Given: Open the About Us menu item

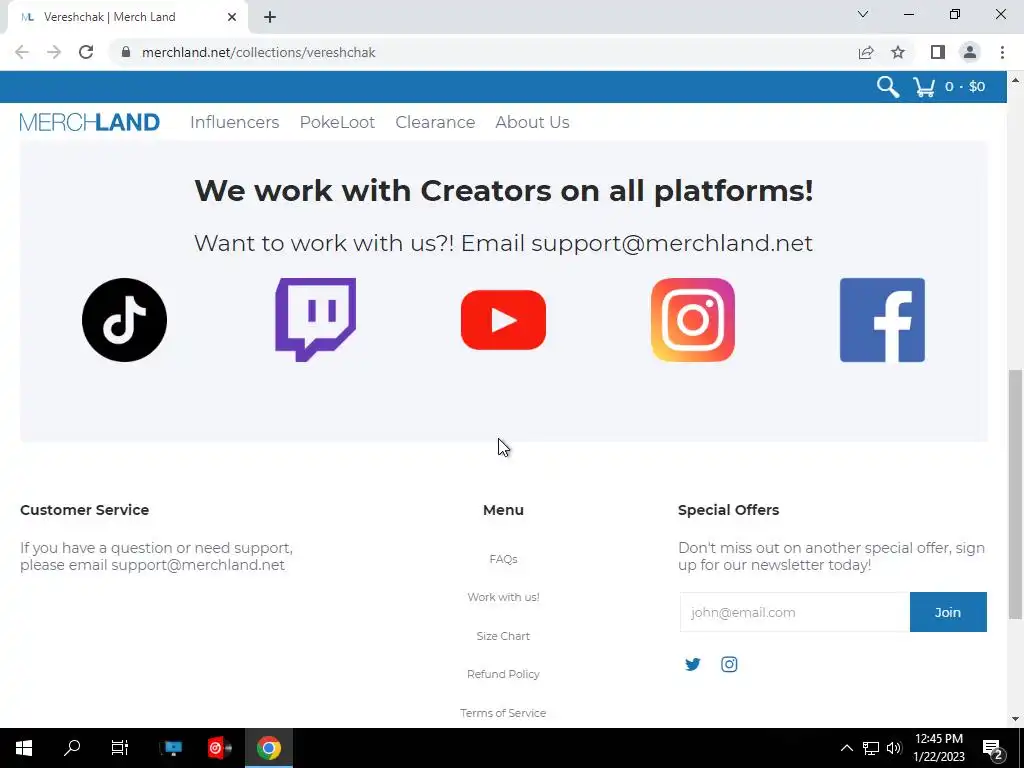Looking at the screenshot, I should point(532,122).
